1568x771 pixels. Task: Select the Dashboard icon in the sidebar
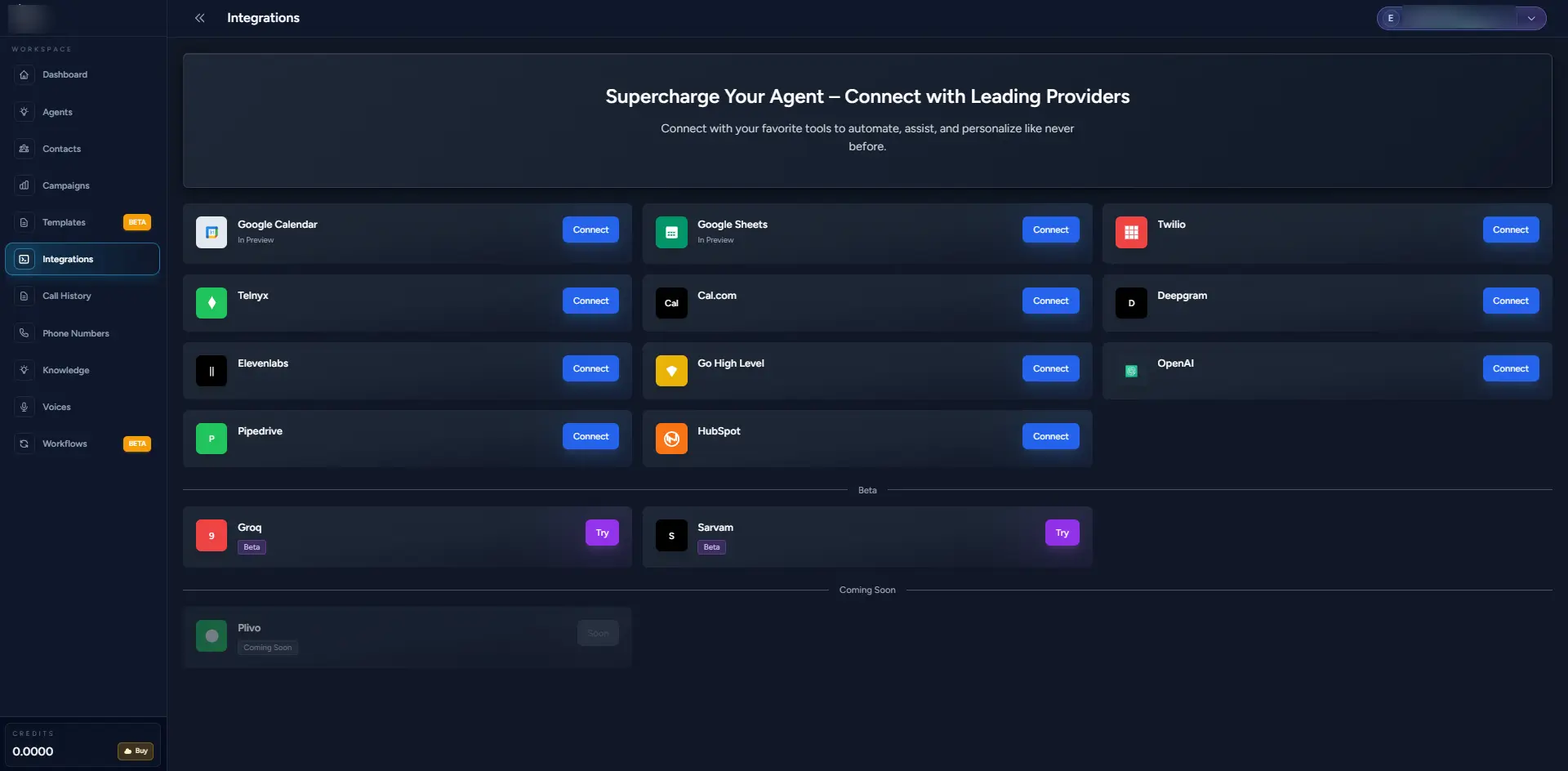[24, 74]
